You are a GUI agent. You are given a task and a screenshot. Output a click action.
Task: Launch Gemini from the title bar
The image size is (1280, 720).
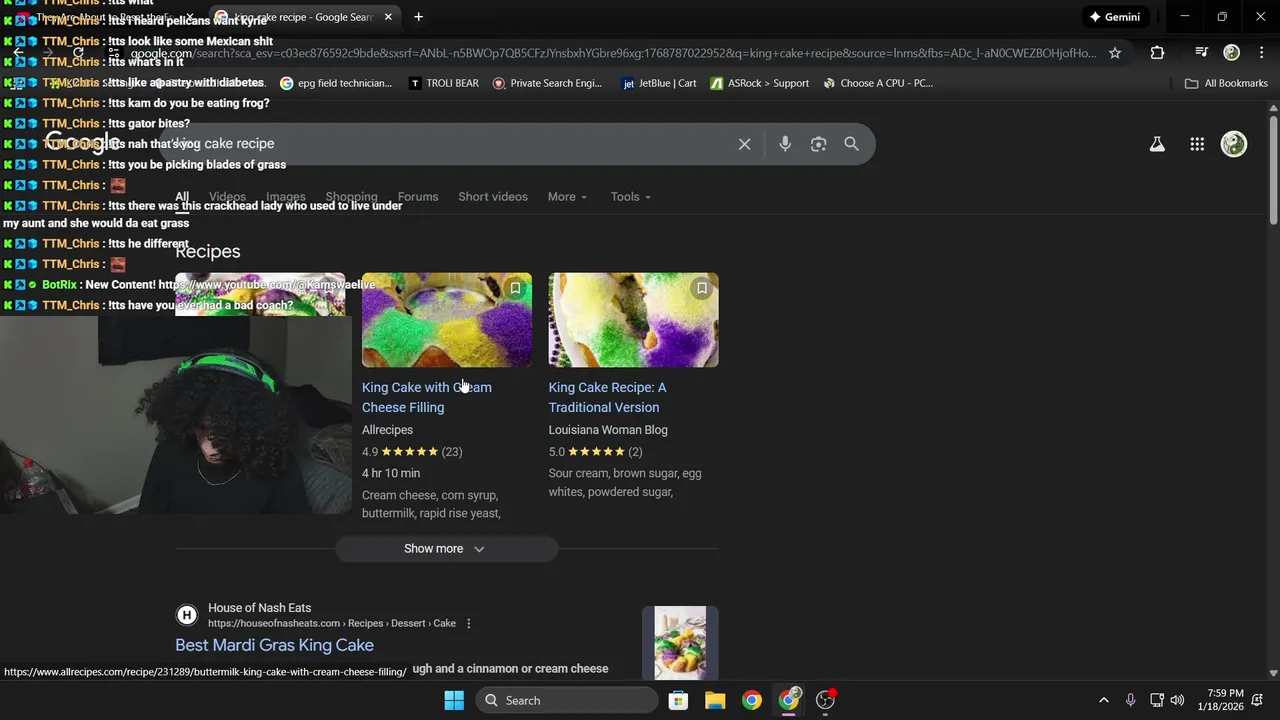[x=1115, y=17]
